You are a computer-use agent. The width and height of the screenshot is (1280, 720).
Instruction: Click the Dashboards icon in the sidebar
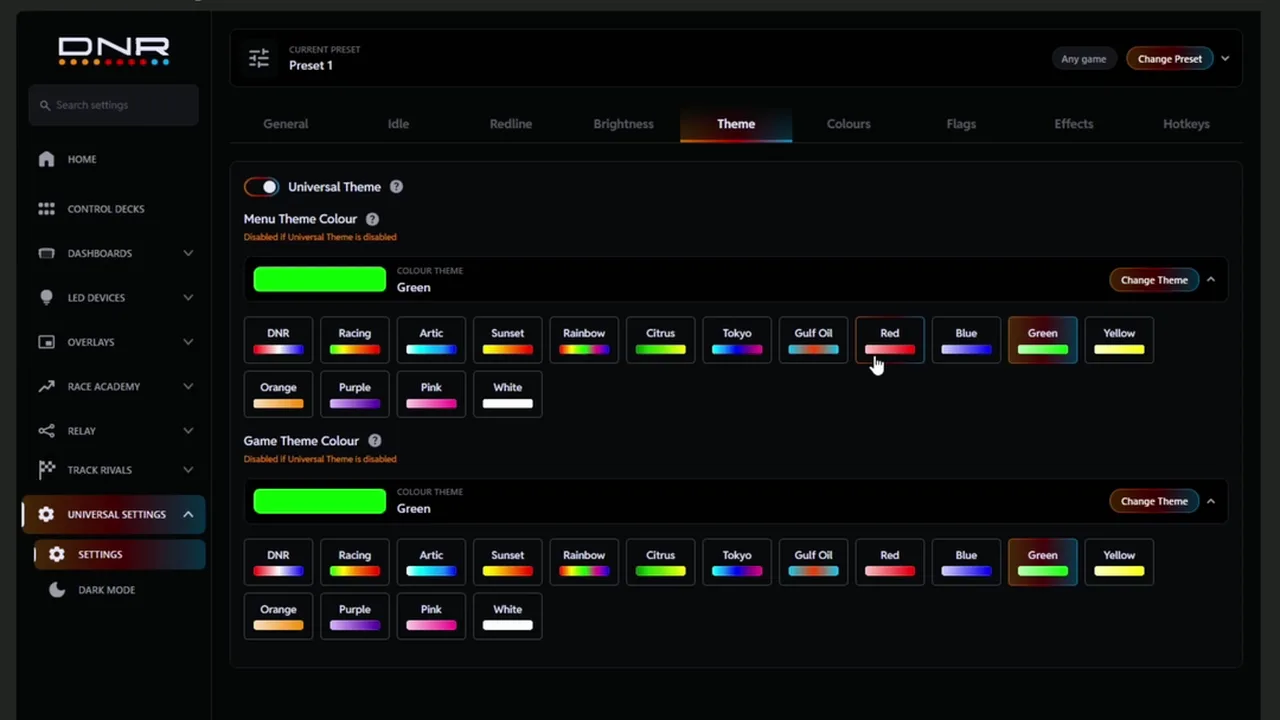coord(46,253)
